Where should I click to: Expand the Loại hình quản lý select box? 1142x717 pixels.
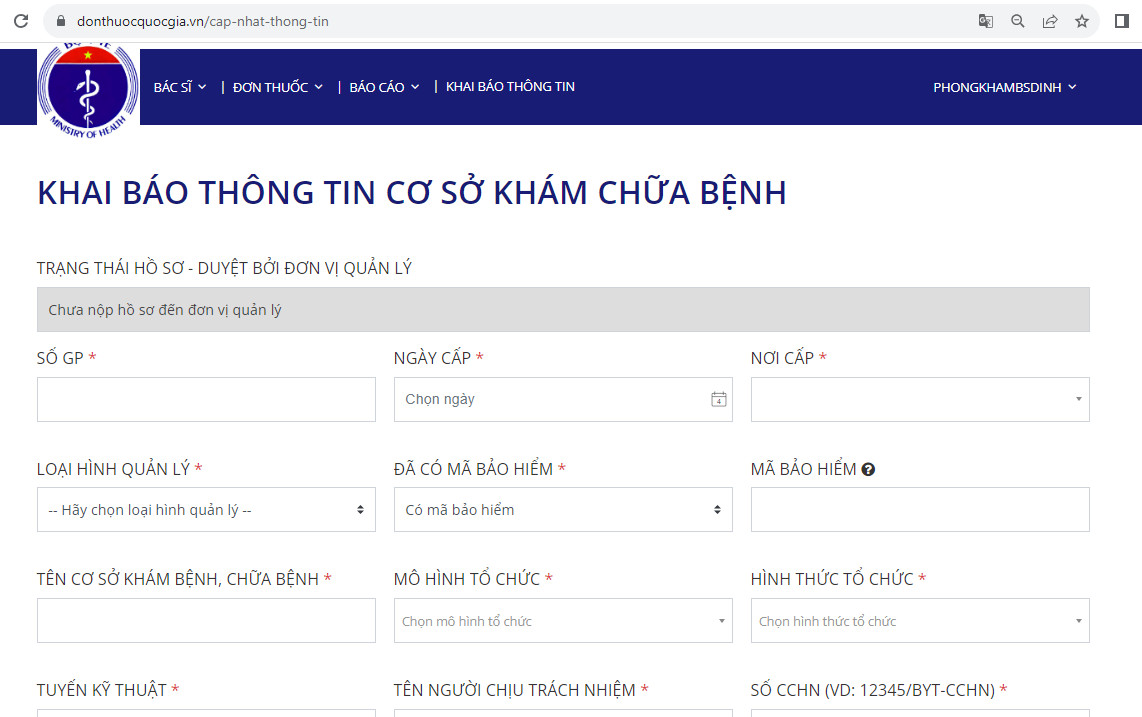coord(206,510)
